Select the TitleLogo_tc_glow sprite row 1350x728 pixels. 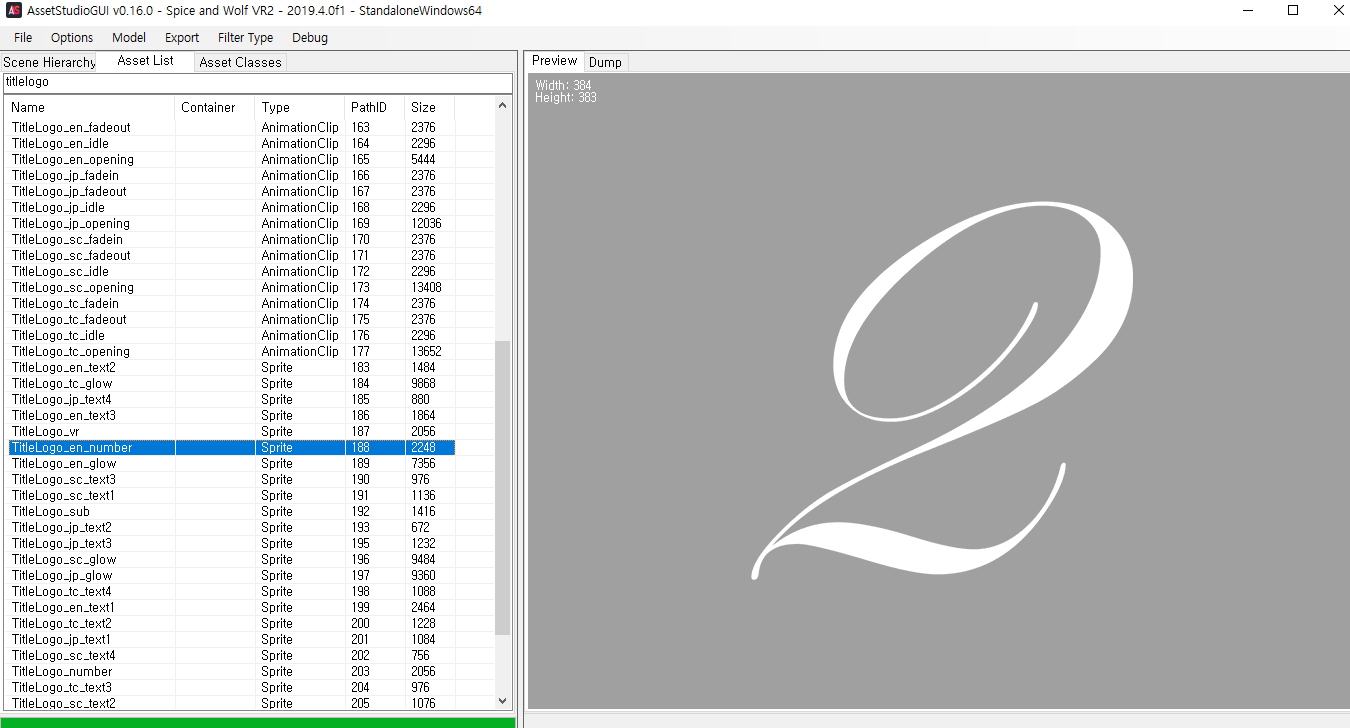[232, 383]
